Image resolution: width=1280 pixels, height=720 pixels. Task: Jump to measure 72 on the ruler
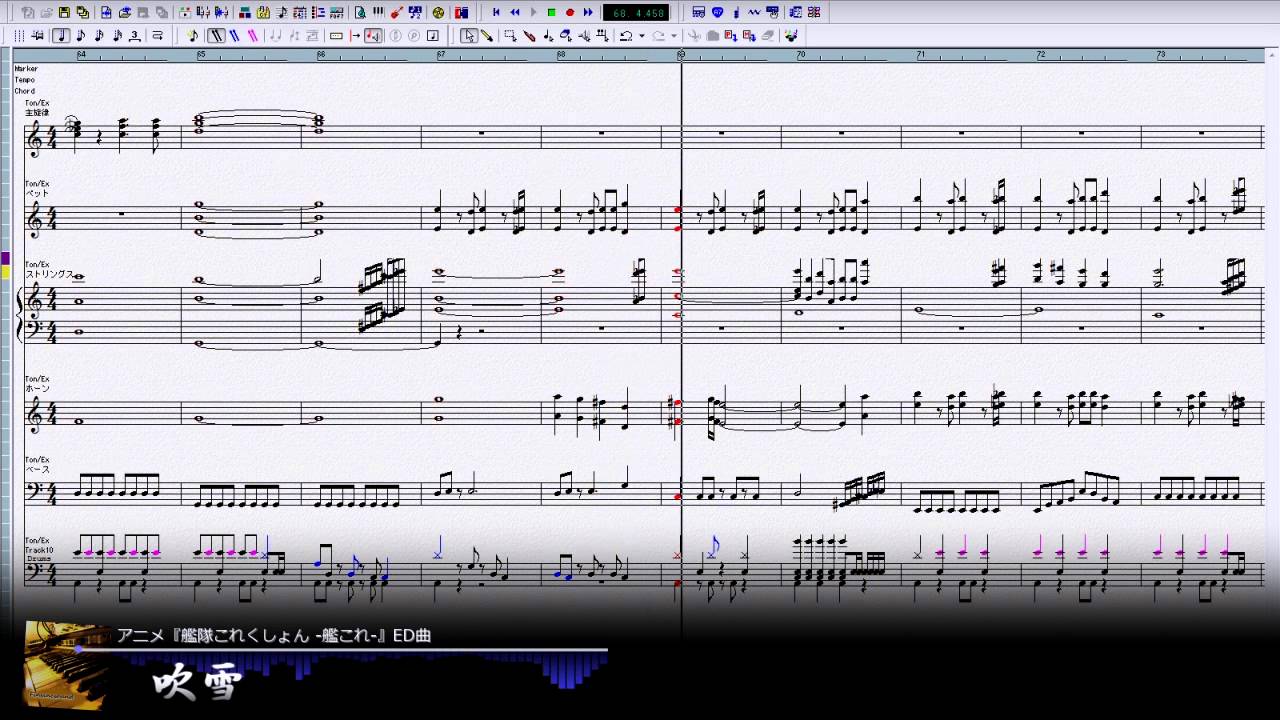tap(1041, 54)
